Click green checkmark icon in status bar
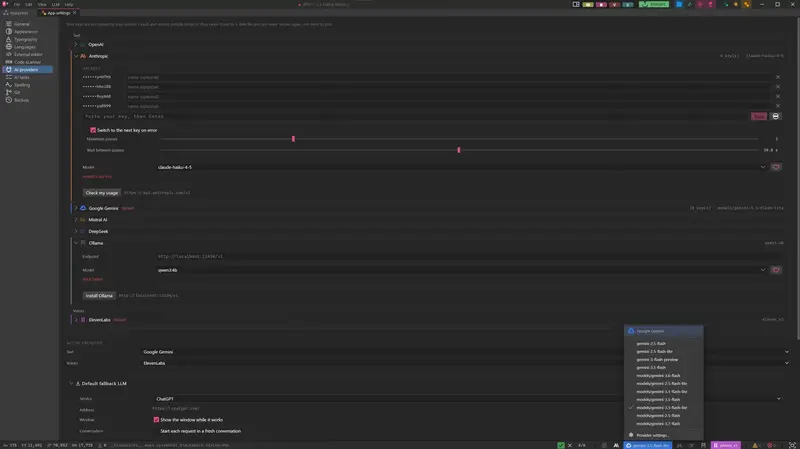This screenshot has width=800, height=449. (x=561, y=445)
